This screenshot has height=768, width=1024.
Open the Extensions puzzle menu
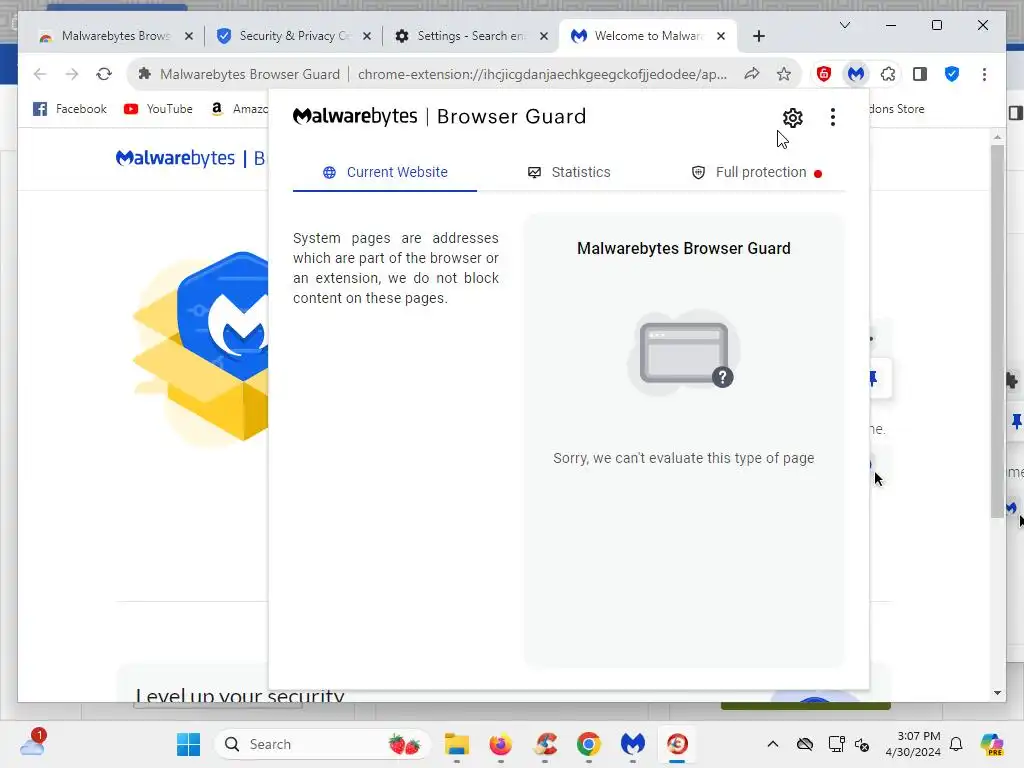point(888,74)
